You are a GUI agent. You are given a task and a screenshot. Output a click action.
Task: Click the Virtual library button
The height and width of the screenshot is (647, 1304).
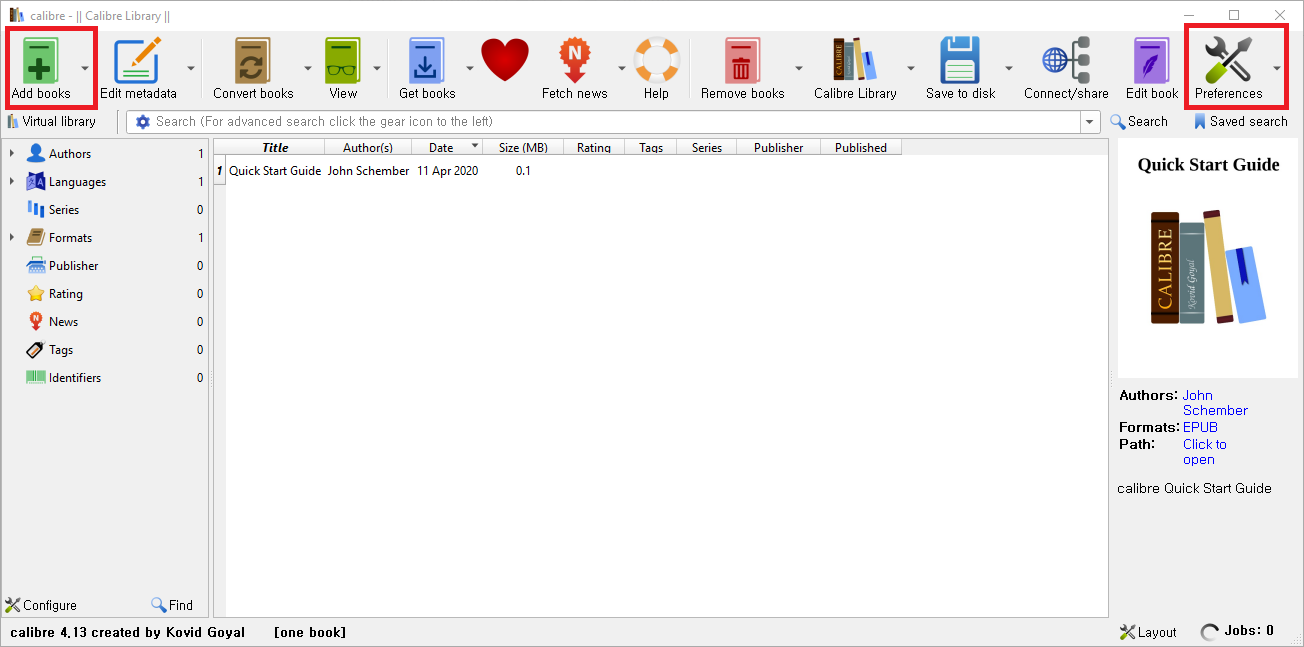click(x=52, y=122)
